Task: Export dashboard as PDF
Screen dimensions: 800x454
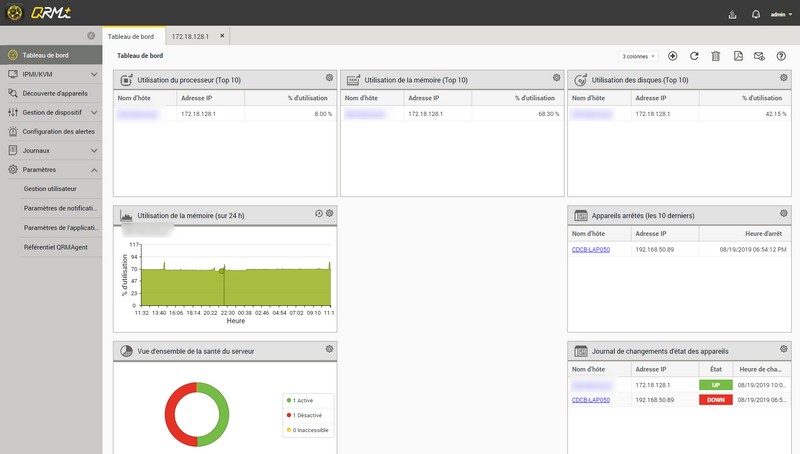Action: [x=738, y=56]
